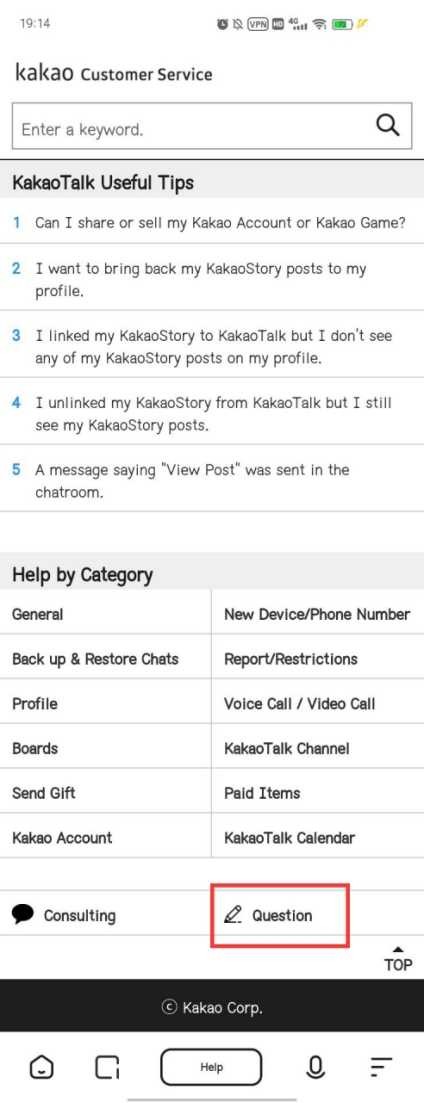Open the tabs icon in bottom bar
Image resolution: width=424 pixels, height=1103 pixels.
coord(107,1067)
